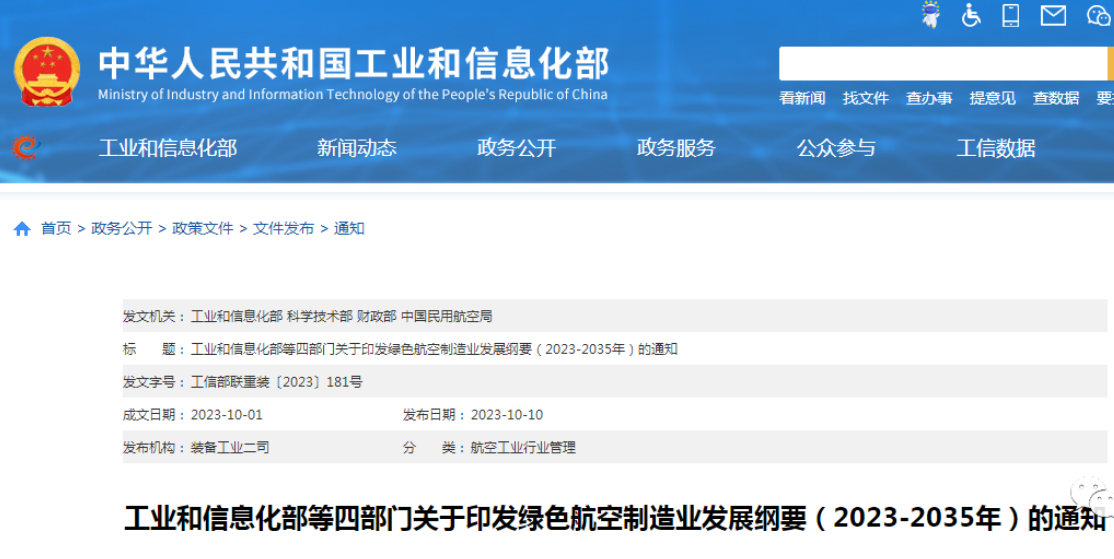Open the mobile version phone icon
Image resolution: width=1114 pixels, height=559 pixels.
1010,15
